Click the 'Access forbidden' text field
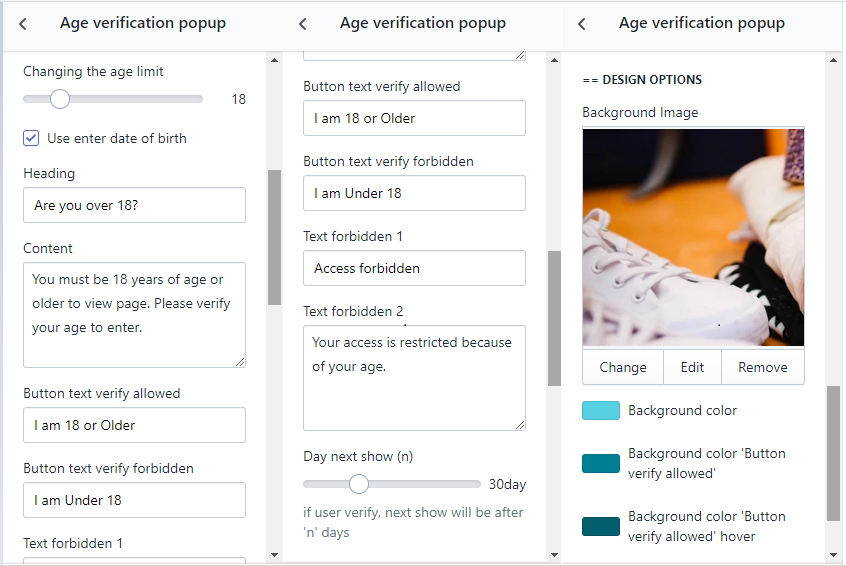Screen dimensions: 846x566 coord(414,268)
